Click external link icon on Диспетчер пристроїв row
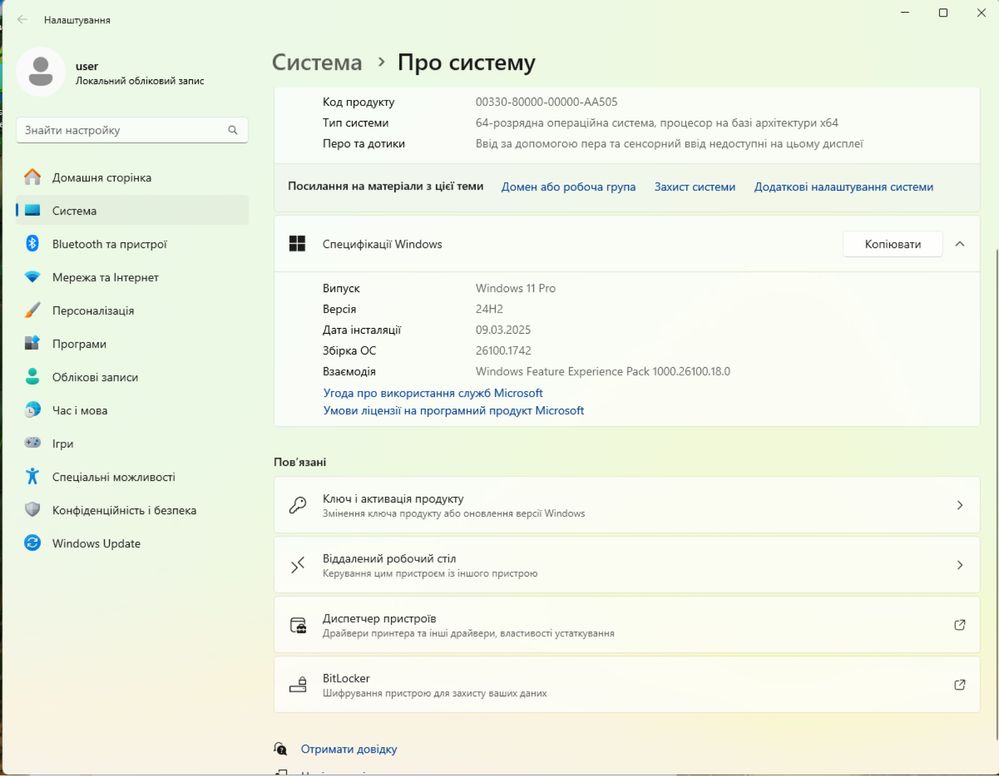 (x=959, y=625)
